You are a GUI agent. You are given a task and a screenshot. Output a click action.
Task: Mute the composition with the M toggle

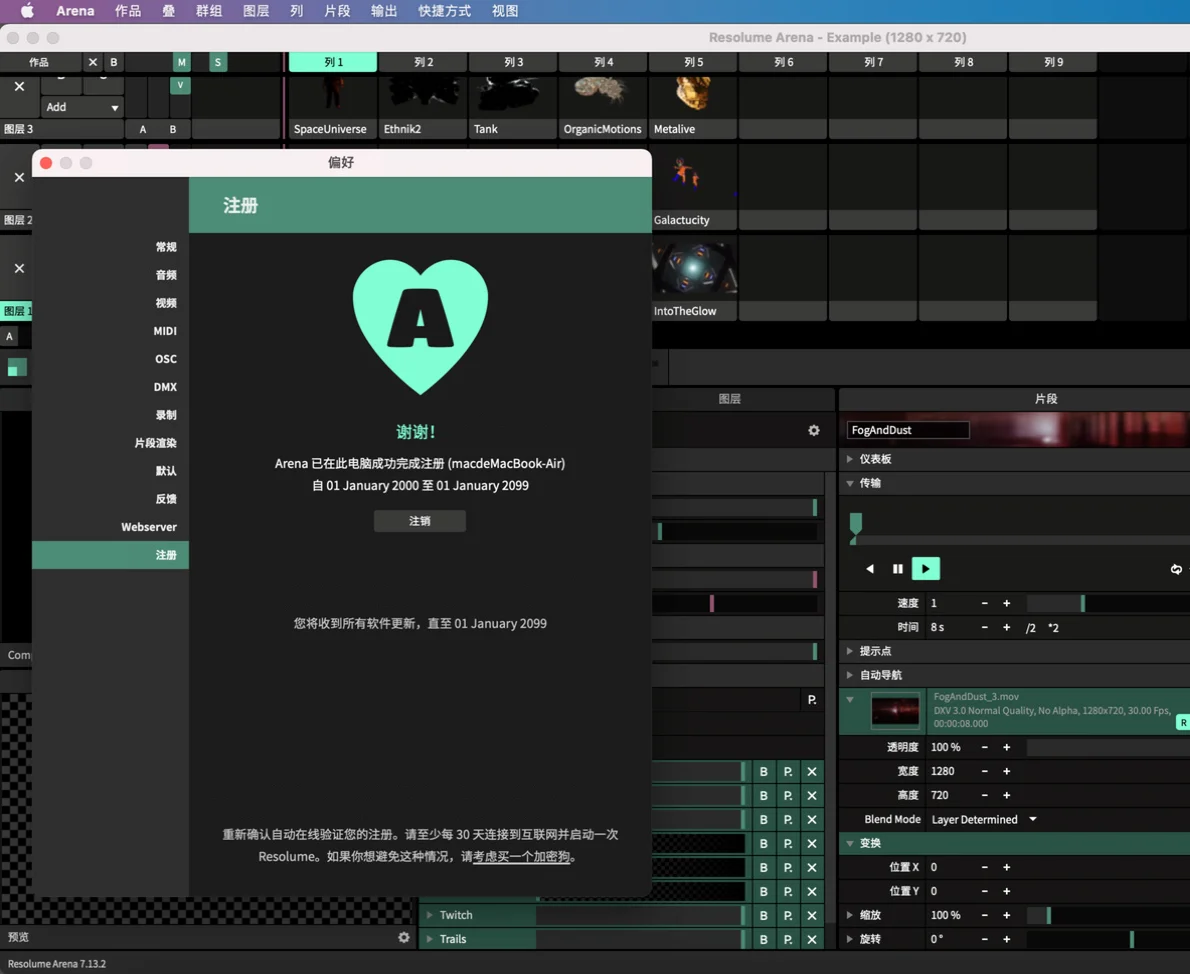[181, 62]
